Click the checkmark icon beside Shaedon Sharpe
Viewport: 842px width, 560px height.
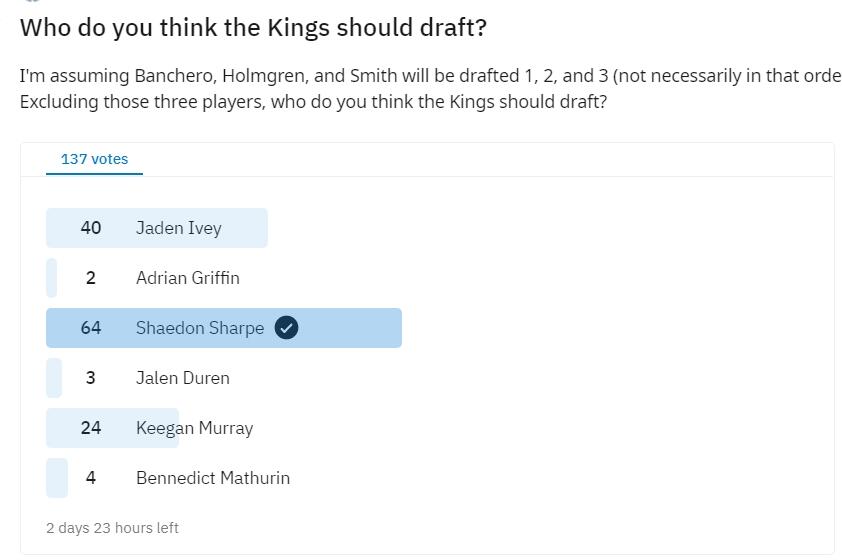[x=286, y=328]
